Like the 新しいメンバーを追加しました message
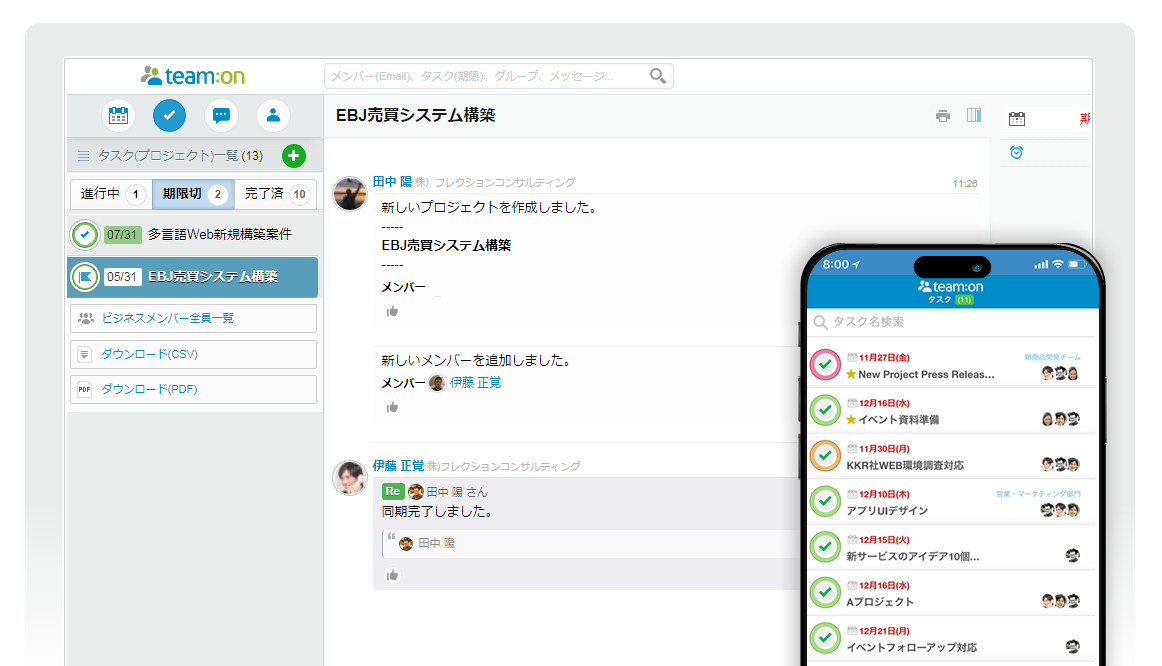This screenshot has height=666, width=1162. pyautogui.click(x=392, y=407)
